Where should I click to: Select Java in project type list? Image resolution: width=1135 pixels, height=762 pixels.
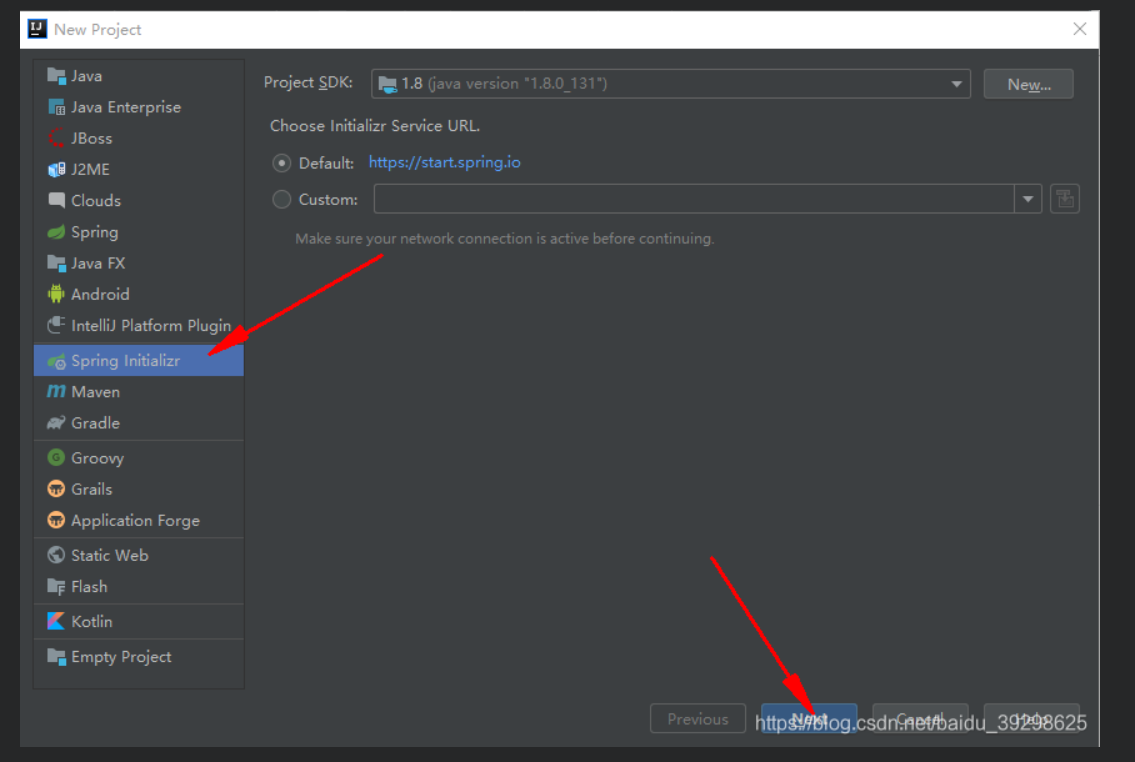[x=139, y=75]
